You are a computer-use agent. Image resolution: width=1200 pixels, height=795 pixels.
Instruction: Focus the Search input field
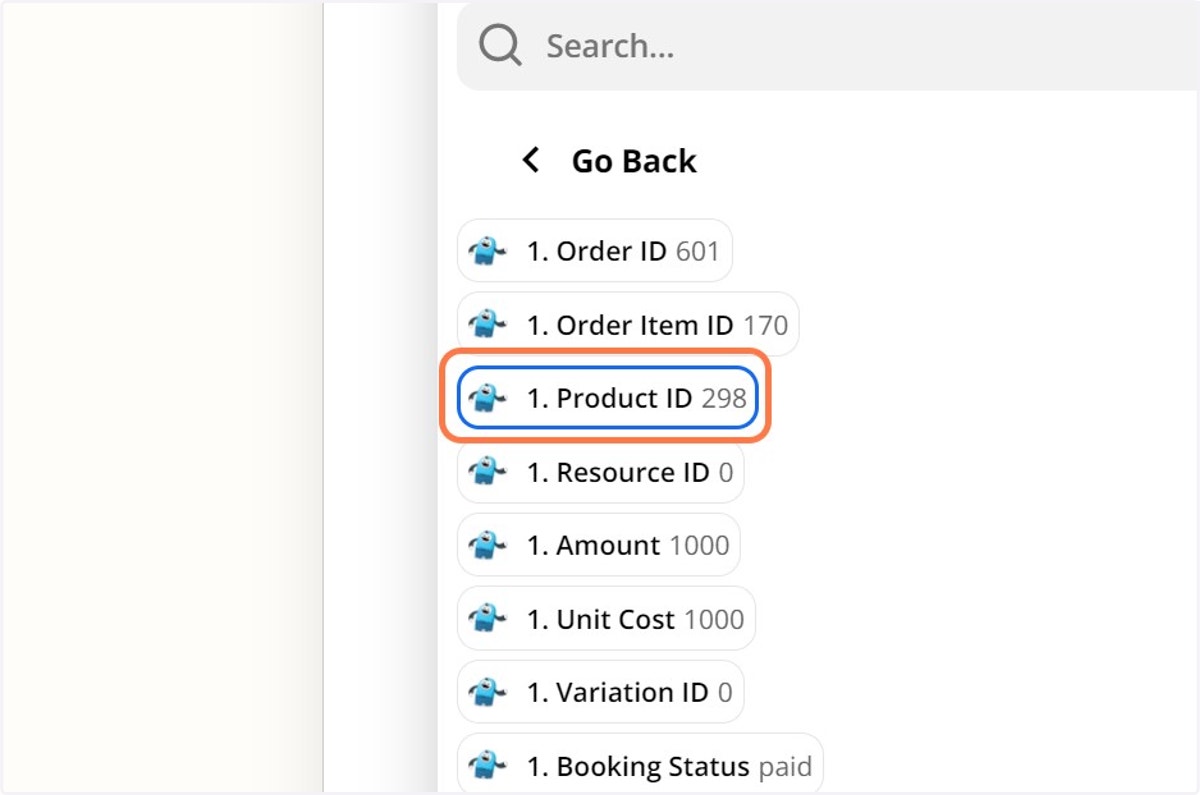[828, 46]
